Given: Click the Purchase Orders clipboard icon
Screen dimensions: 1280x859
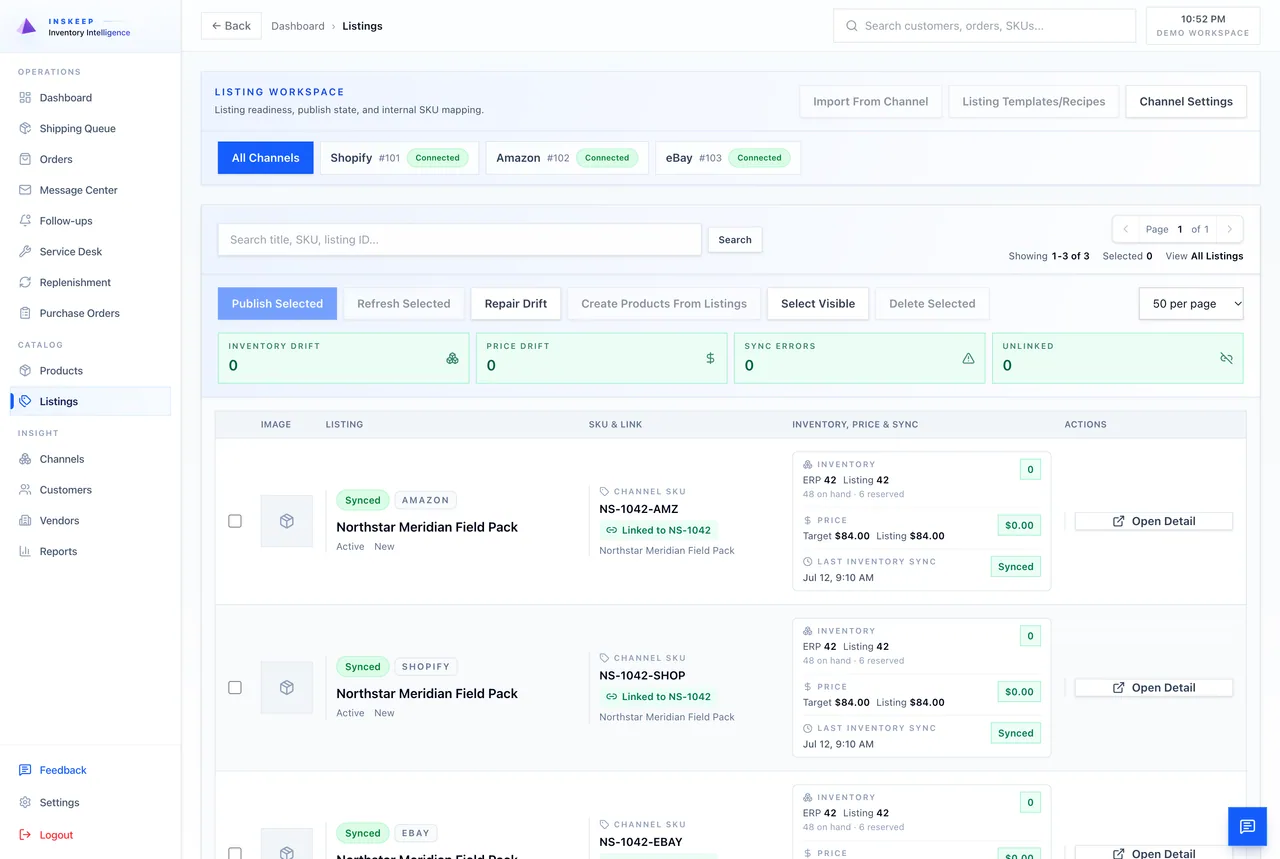Looking at the screenshot, I should [25, 313].
